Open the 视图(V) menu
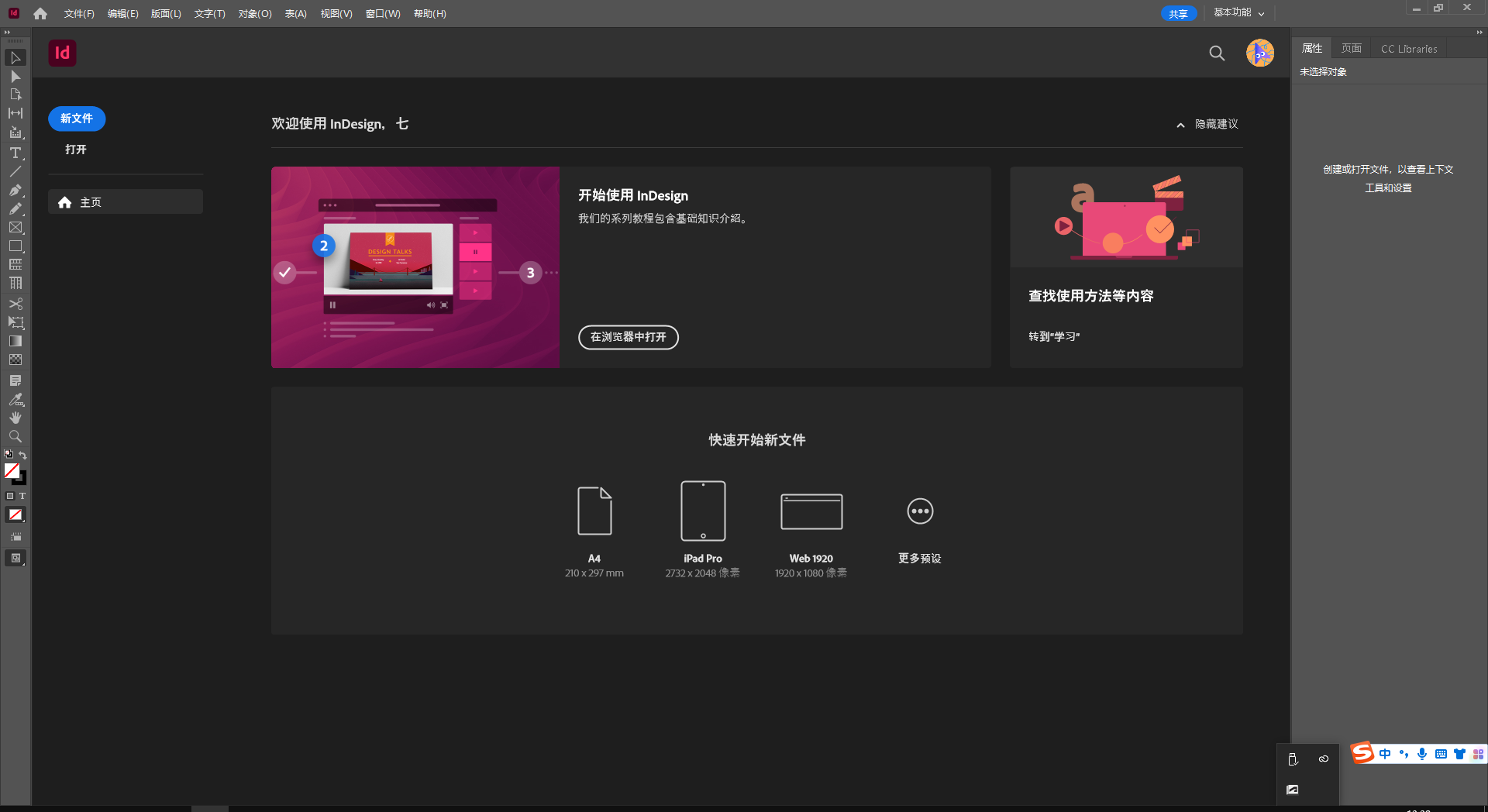 [x=336, y=14]
